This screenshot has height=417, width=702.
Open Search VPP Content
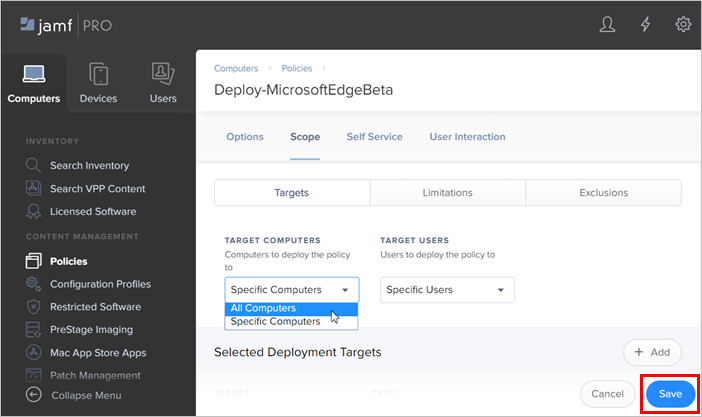97,188
